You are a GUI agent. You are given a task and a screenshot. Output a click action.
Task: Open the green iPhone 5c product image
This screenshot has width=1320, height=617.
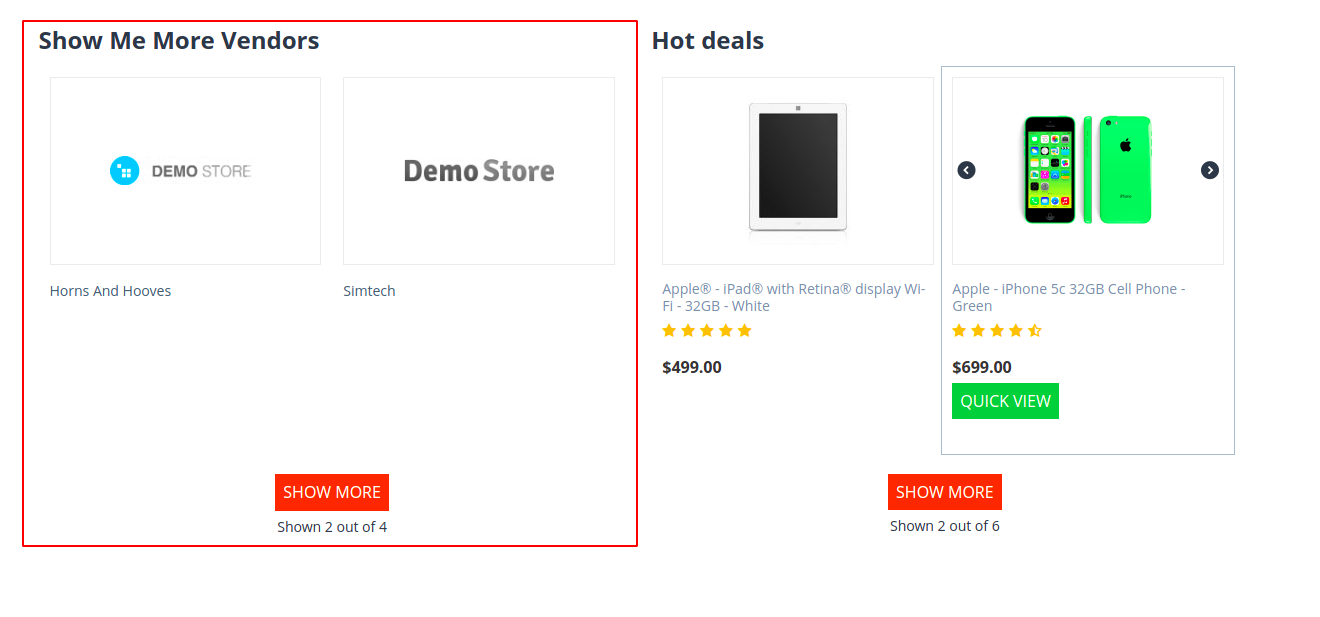[x=1088, y=171]
